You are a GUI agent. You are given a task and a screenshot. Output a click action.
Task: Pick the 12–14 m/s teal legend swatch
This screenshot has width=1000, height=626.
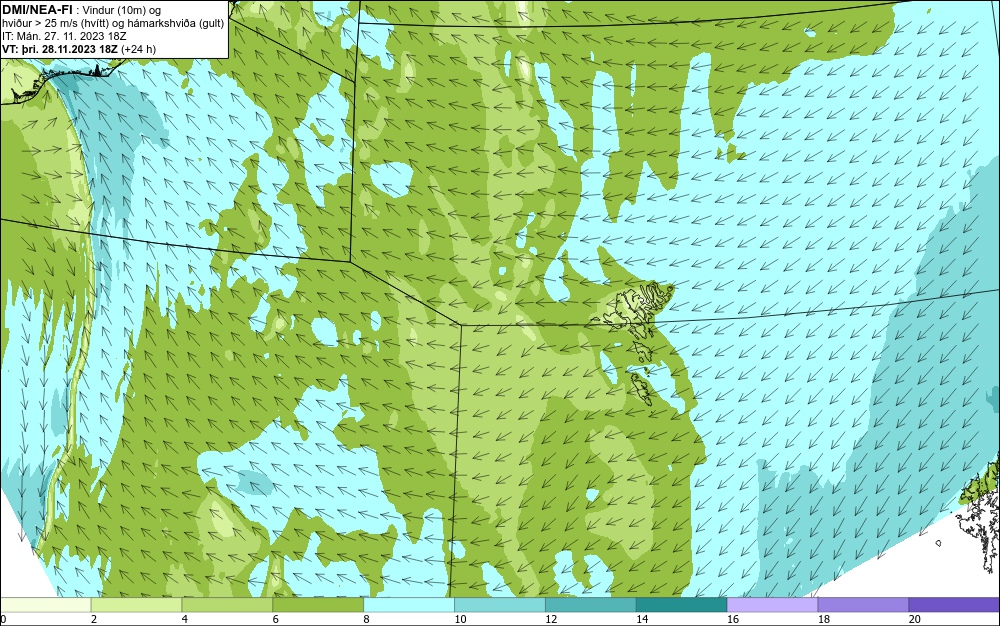(x=591, y=604)
